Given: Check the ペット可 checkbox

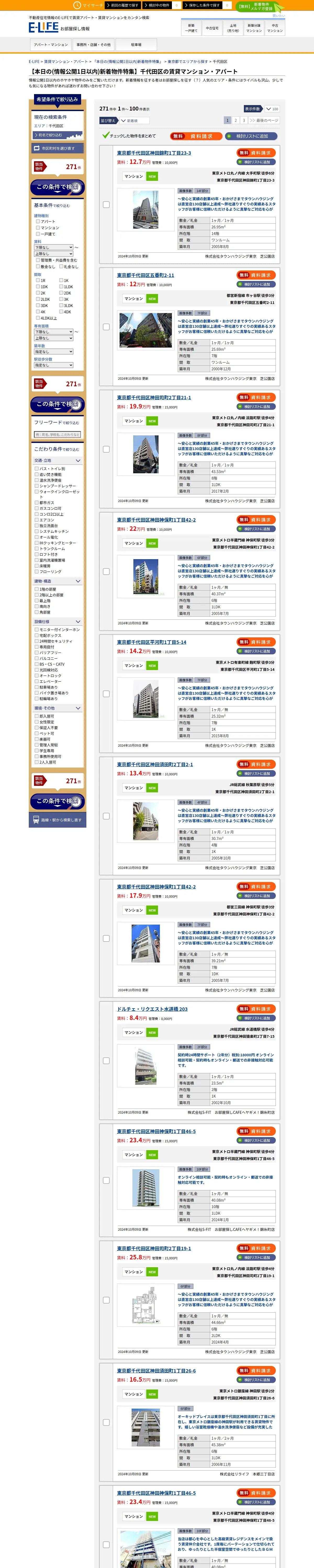Looking at the screenshot, I should pyautogui.click(x=37, y=734).
